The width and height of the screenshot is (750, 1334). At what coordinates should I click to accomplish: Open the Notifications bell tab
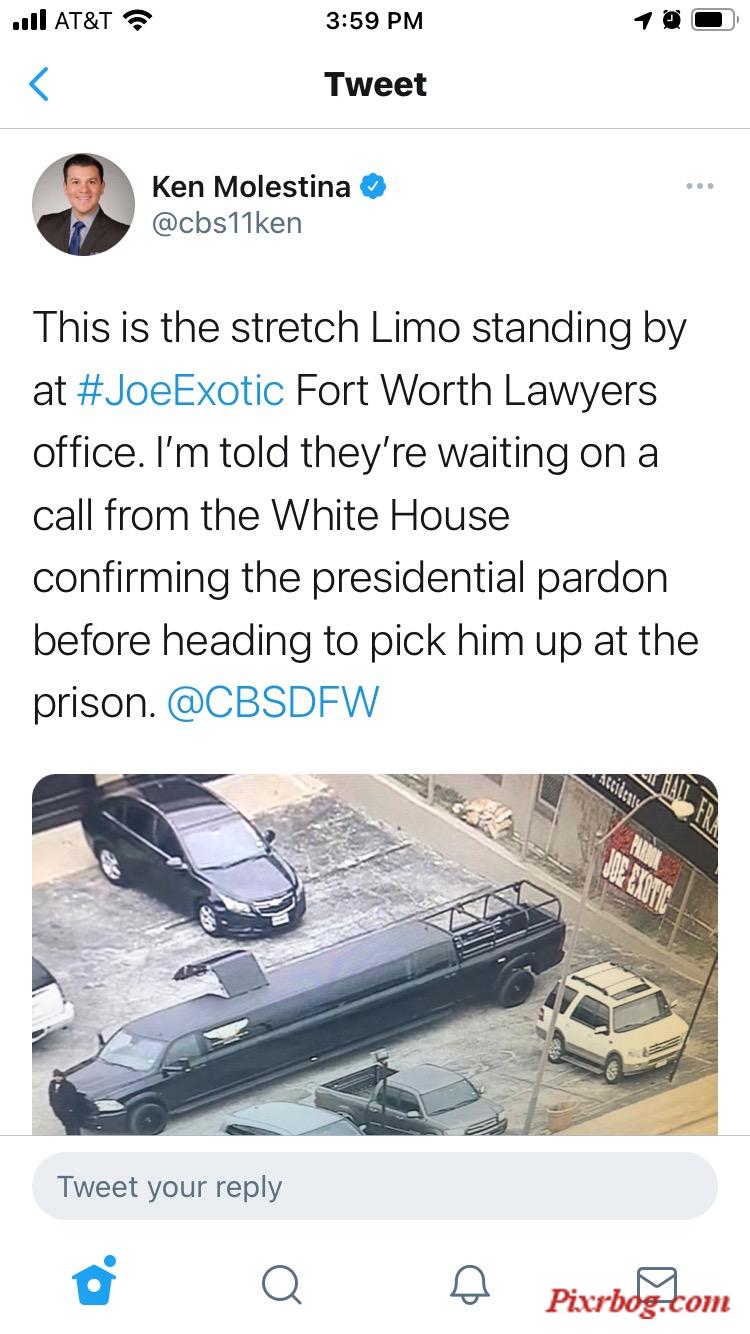tap(469, 1284)
